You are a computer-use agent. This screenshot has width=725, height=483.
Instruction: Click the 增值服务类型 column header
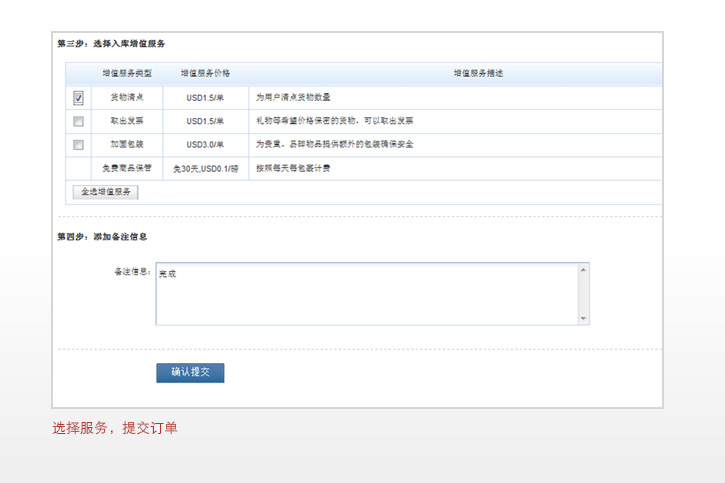[126, 74]
